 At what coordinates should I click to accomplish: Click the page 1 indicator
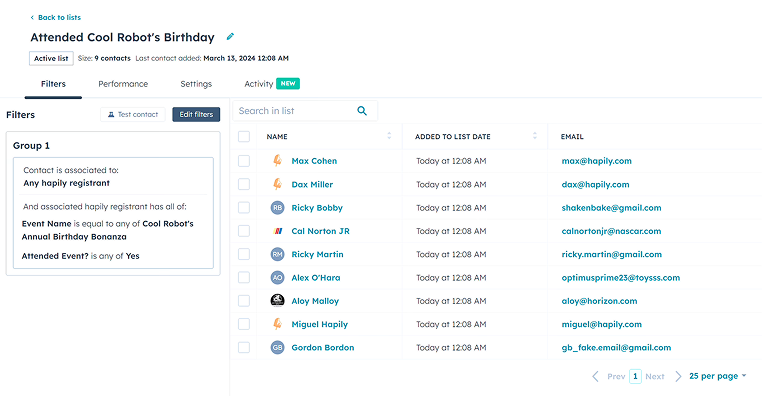coord(635,376)
